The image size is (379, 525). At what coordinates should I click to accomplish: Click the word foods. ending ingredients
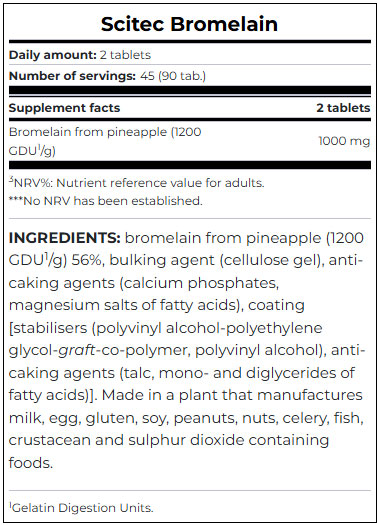coord(31,463)
